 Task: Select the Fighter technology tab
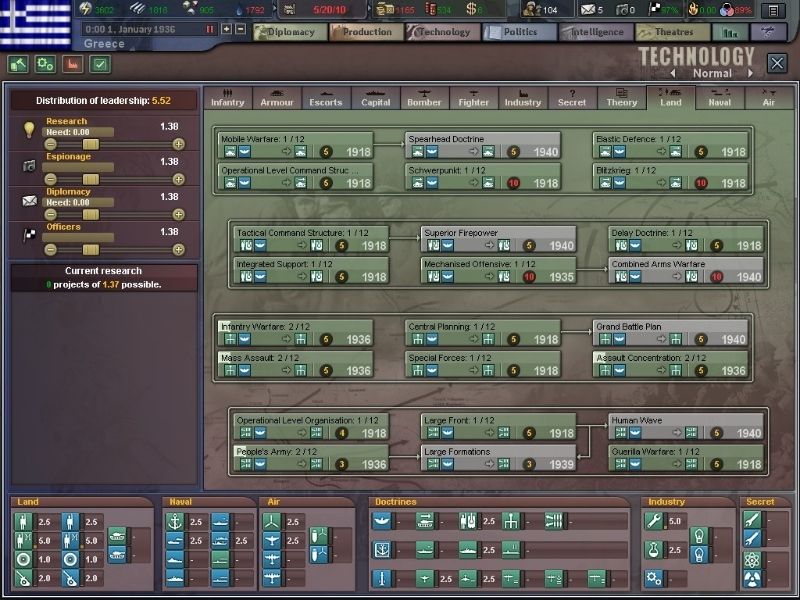[473, 97]
